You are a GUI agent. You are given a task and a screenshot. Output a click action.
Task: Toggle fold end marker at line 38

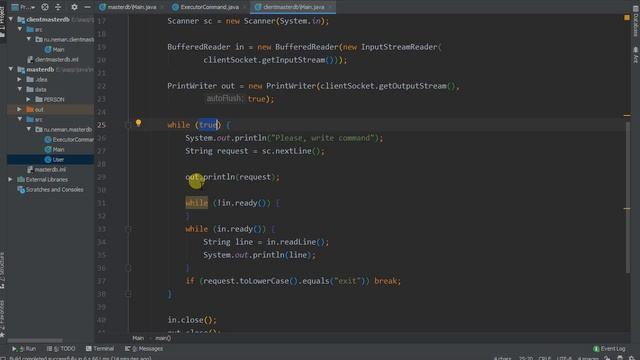click(x=128, y=294)
